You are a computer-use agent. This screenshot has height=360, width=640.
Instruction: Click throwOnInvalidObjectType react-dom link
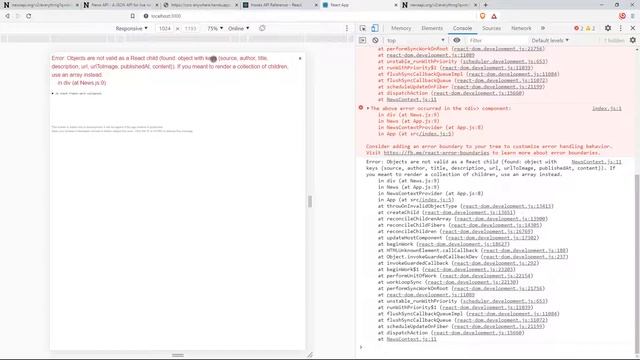click(x=507, y=206)
